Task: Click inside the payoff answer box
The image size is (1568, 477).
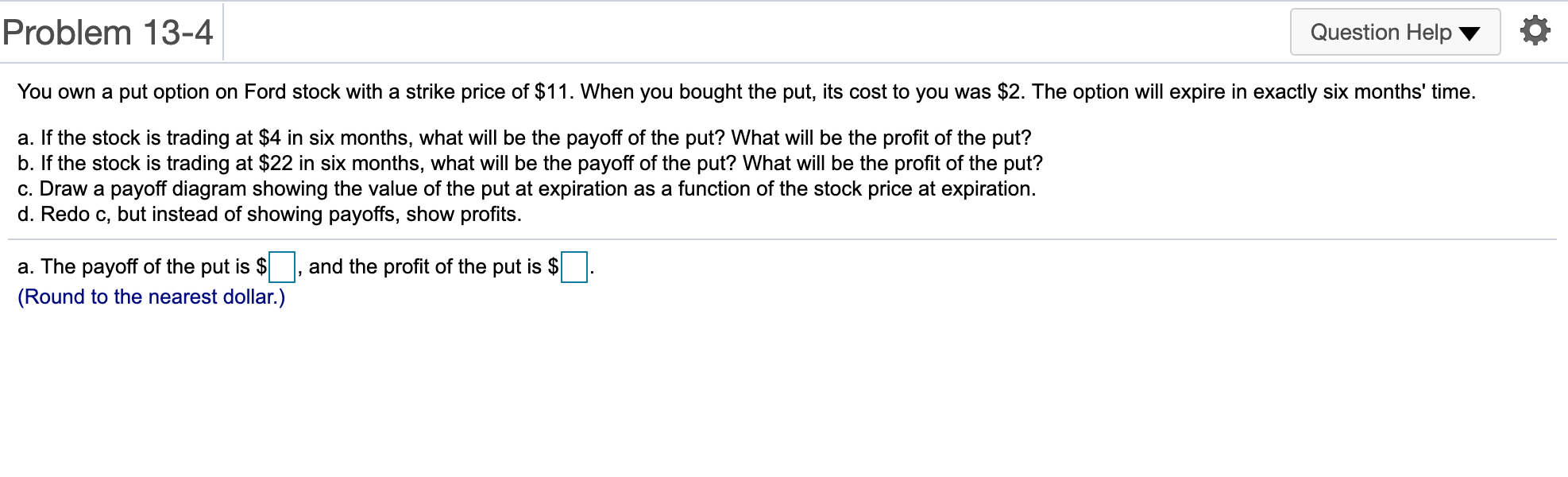Action: 282,265
